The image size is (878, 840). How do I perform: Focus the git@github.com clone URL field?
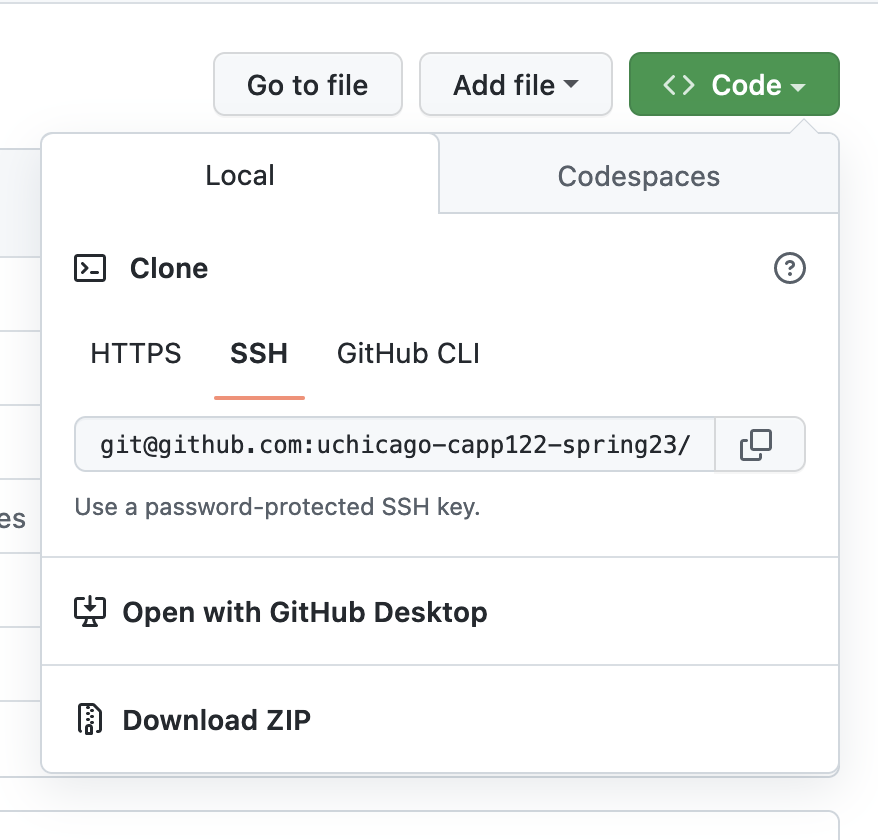click(x=395, y=444)
